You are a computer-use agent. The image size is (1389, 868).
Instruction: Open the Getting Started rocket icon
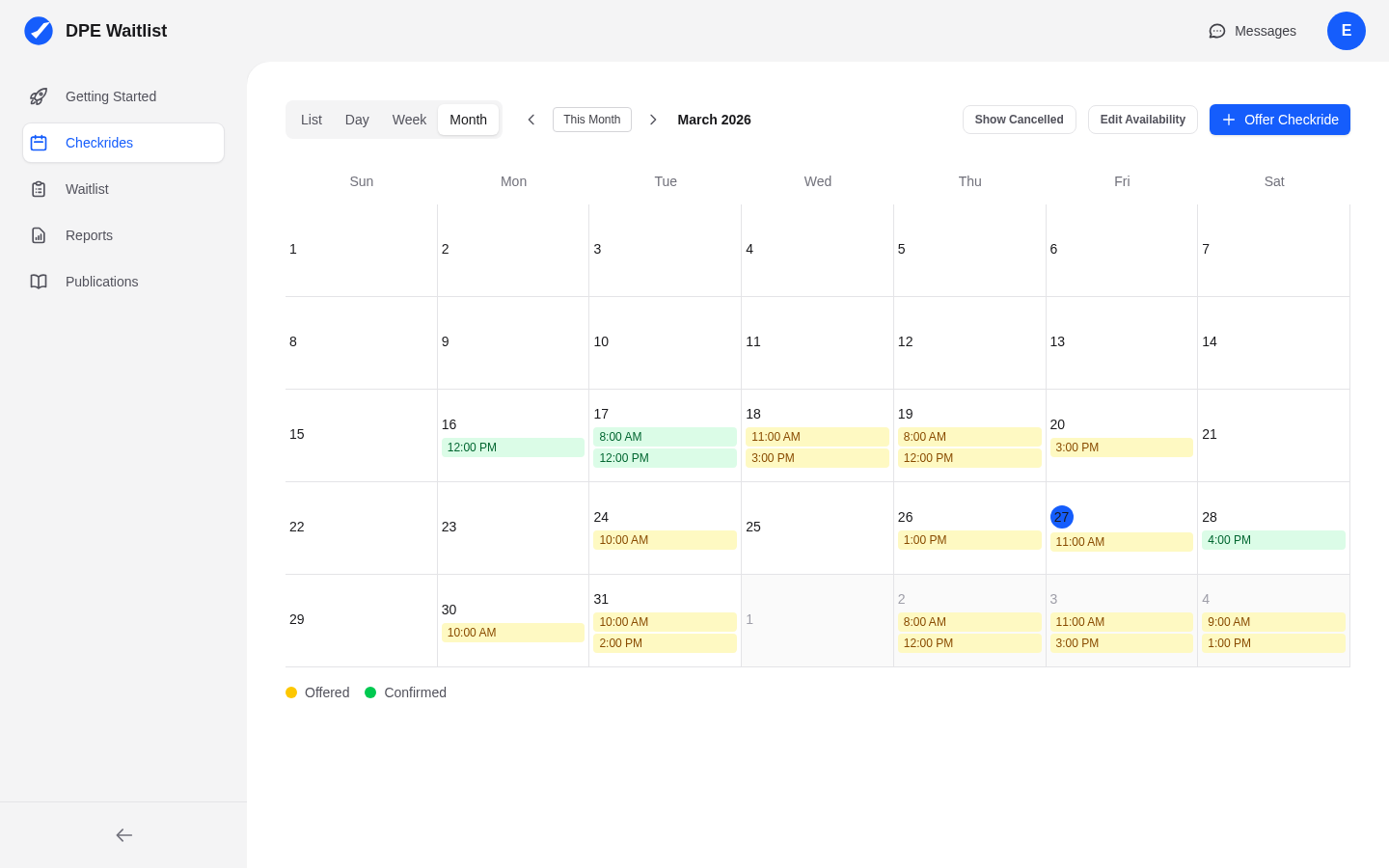(x=39, y=96)
